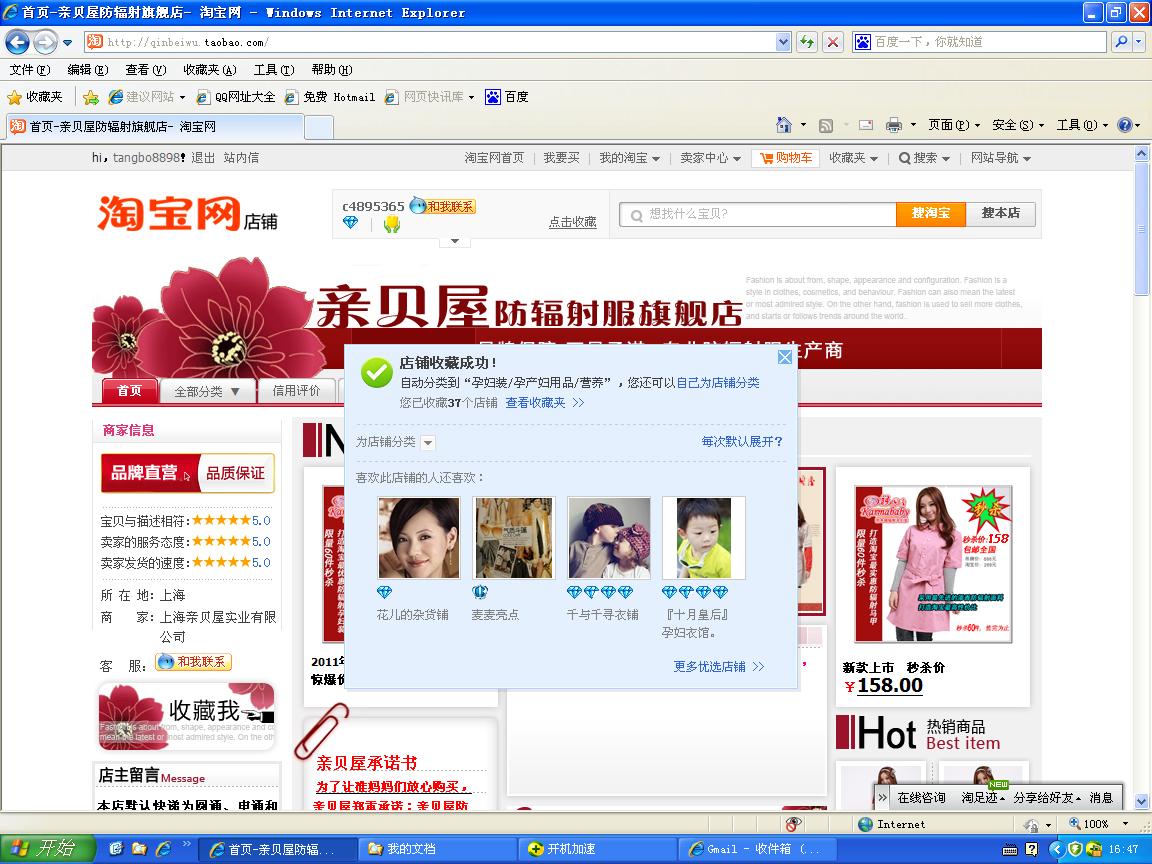1152x864 pixels.
Task: Click the Taobao search box 想找什么宝贝
Action: [x=757, y=214]
